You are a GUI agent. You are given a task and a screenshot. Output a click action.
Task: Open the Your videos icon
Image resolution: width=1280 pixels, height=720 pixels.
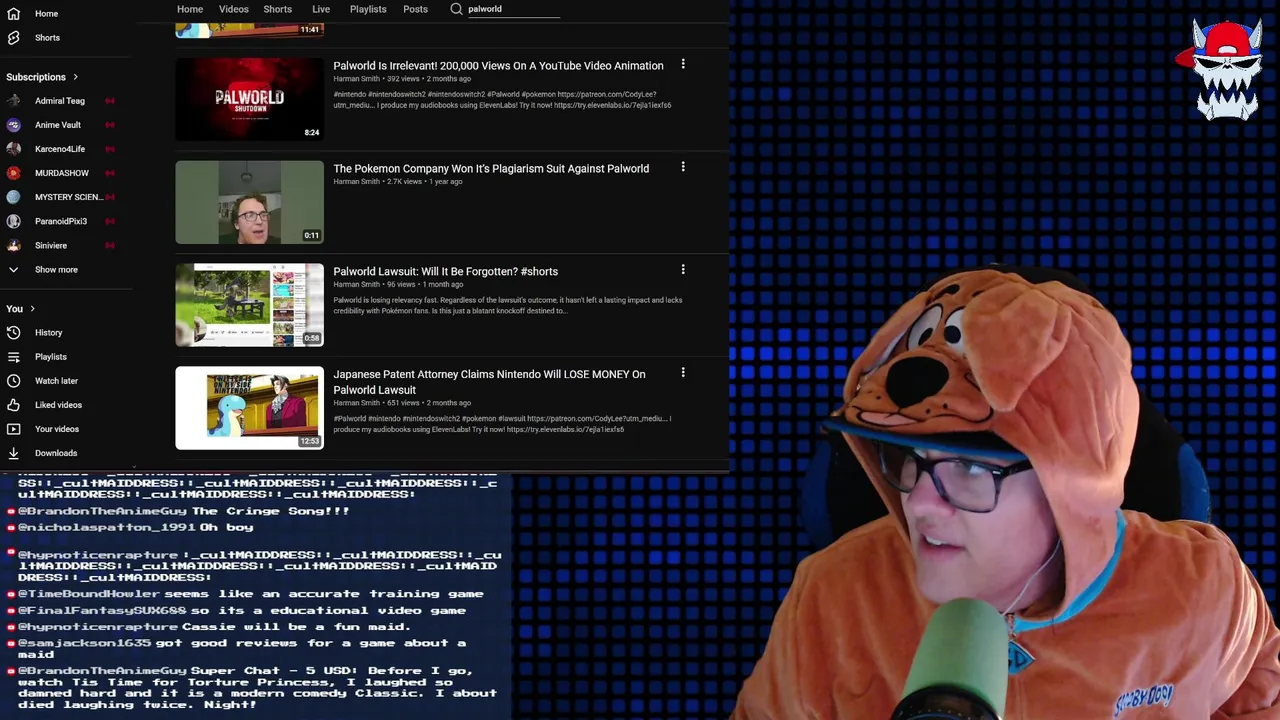(x=14, y=429)
